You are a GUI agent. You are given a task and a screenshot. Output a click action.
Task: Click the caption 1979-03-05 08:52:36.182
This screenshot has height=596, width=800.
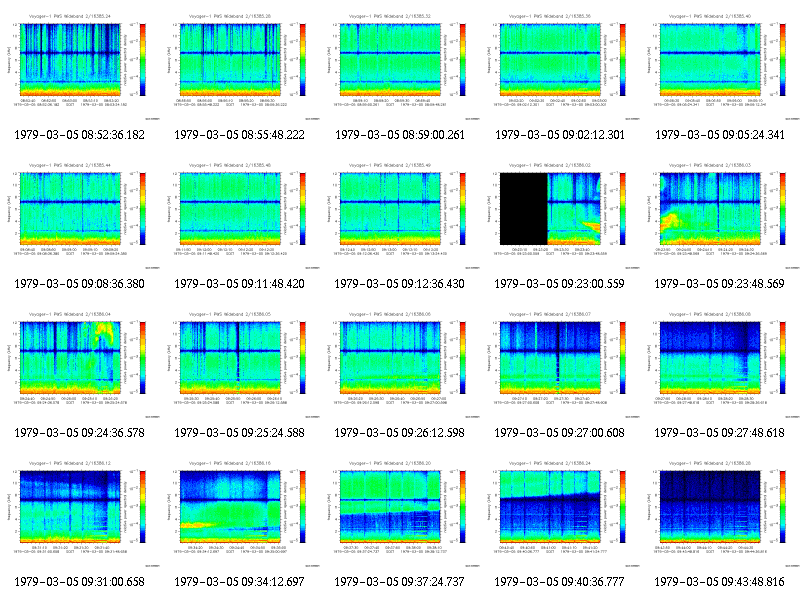tap(80, 135)
